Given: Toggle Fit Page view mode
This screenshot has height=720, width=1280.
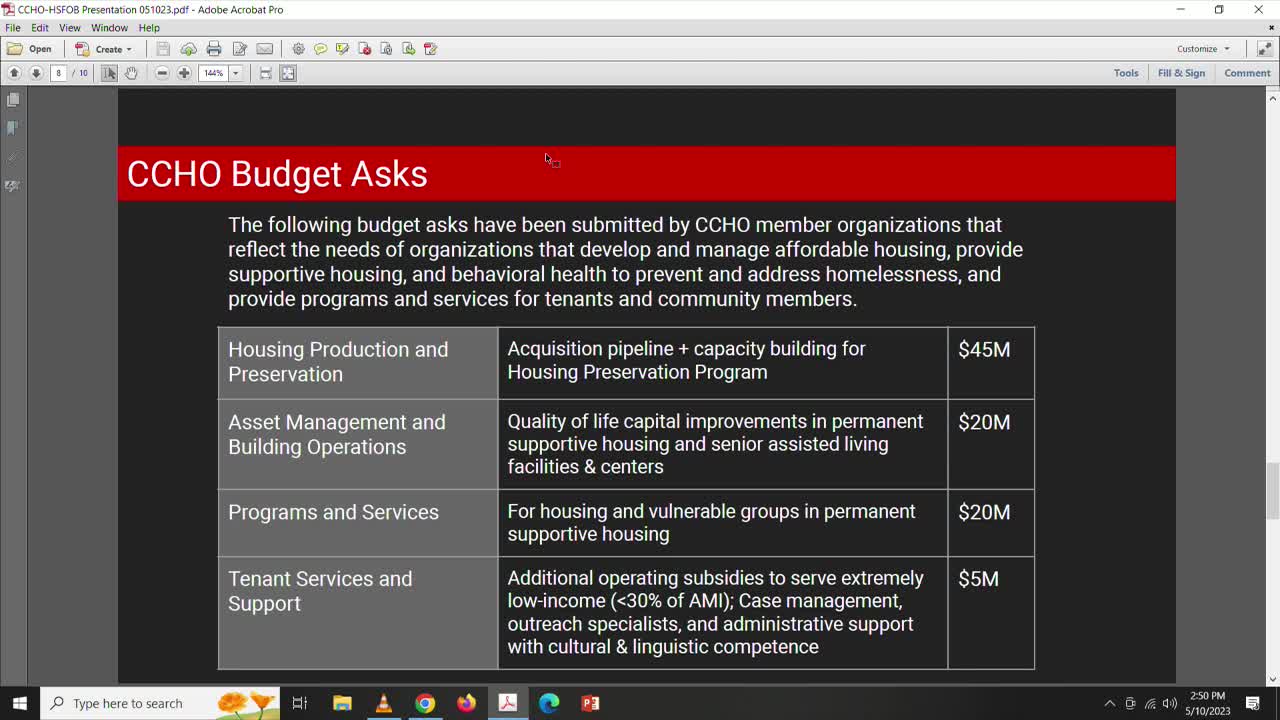Looking at the screenshot, I should (x=287, y=72).
